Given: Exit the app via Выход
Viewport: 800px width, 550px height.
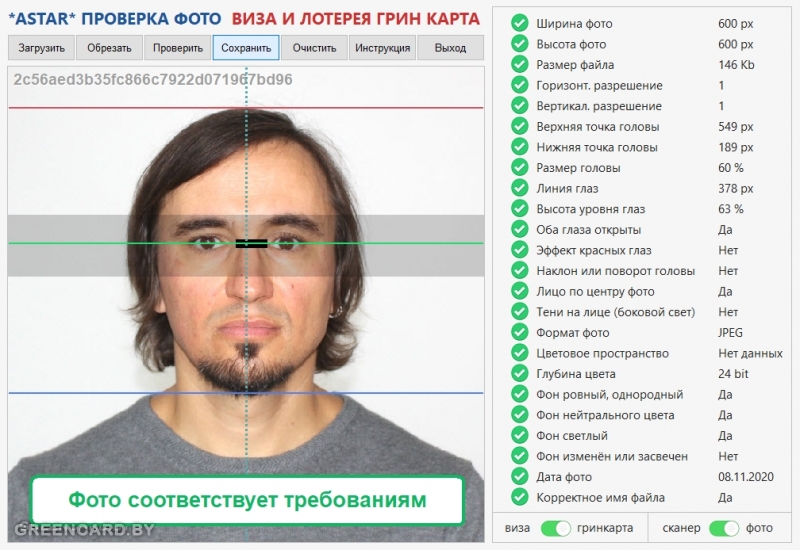Looking at the screenshot, I should 451,48.
